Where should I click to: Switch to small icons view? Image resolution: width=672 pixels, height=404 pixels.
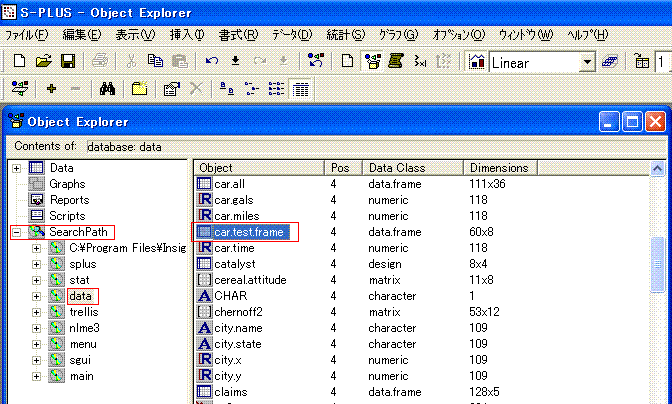coord(252,89)
